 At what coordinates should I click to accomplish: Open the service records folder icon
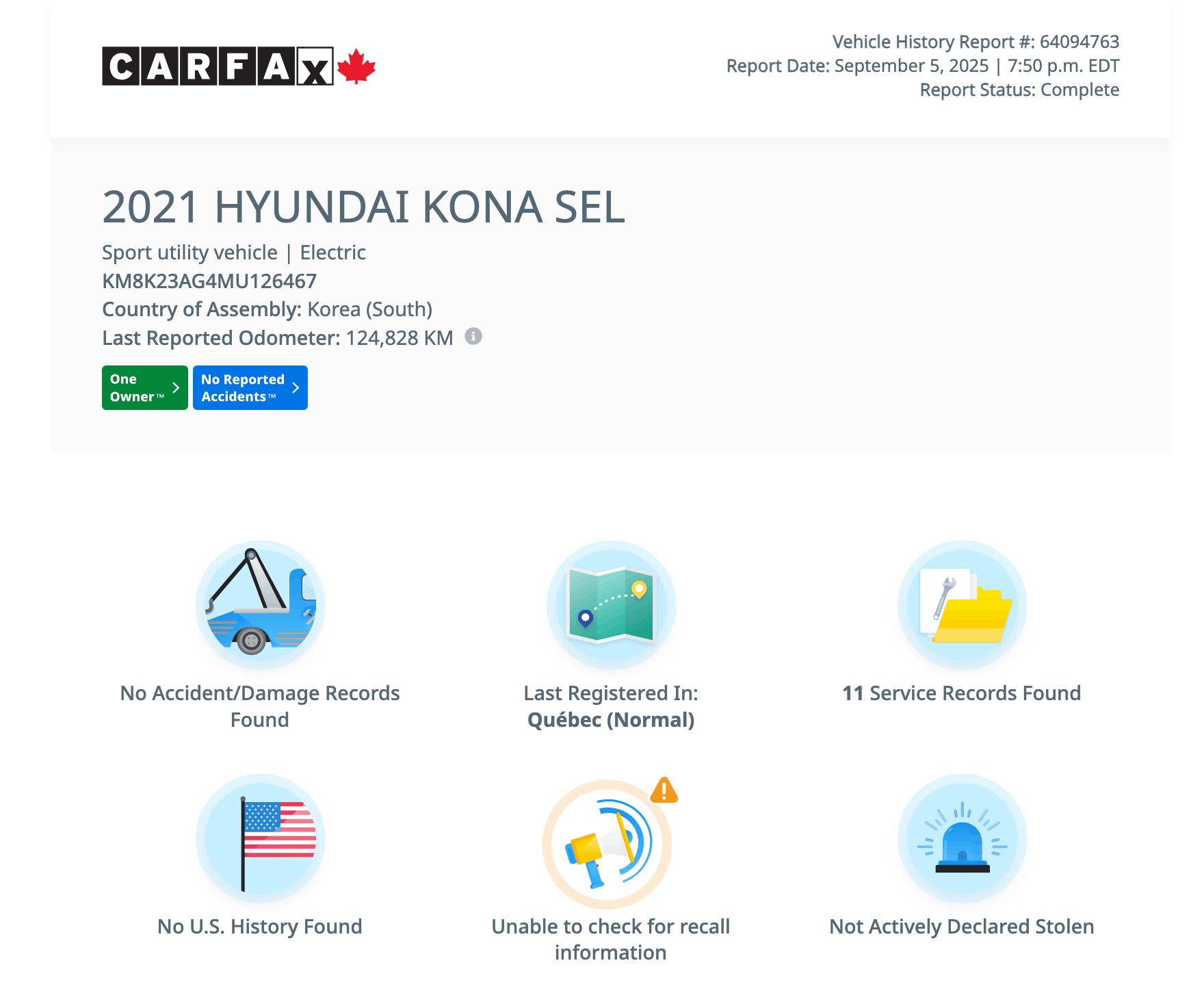click(x=962, y=605)
